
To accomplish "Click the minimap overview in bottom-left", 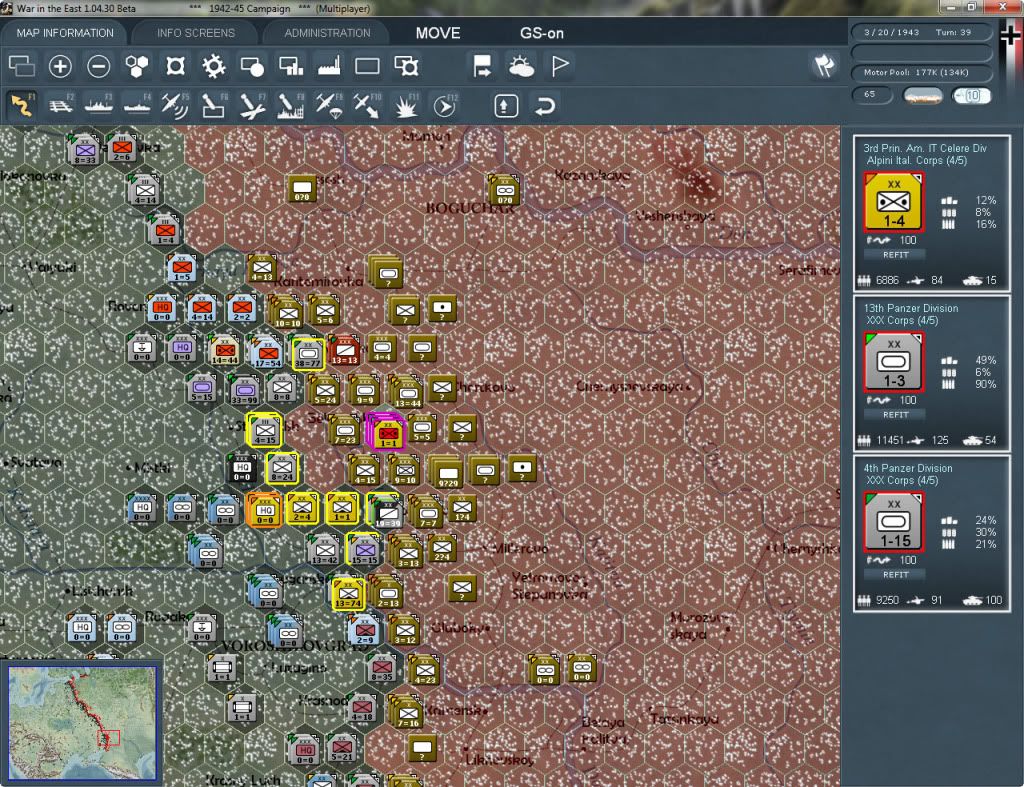I will point(82,722).
